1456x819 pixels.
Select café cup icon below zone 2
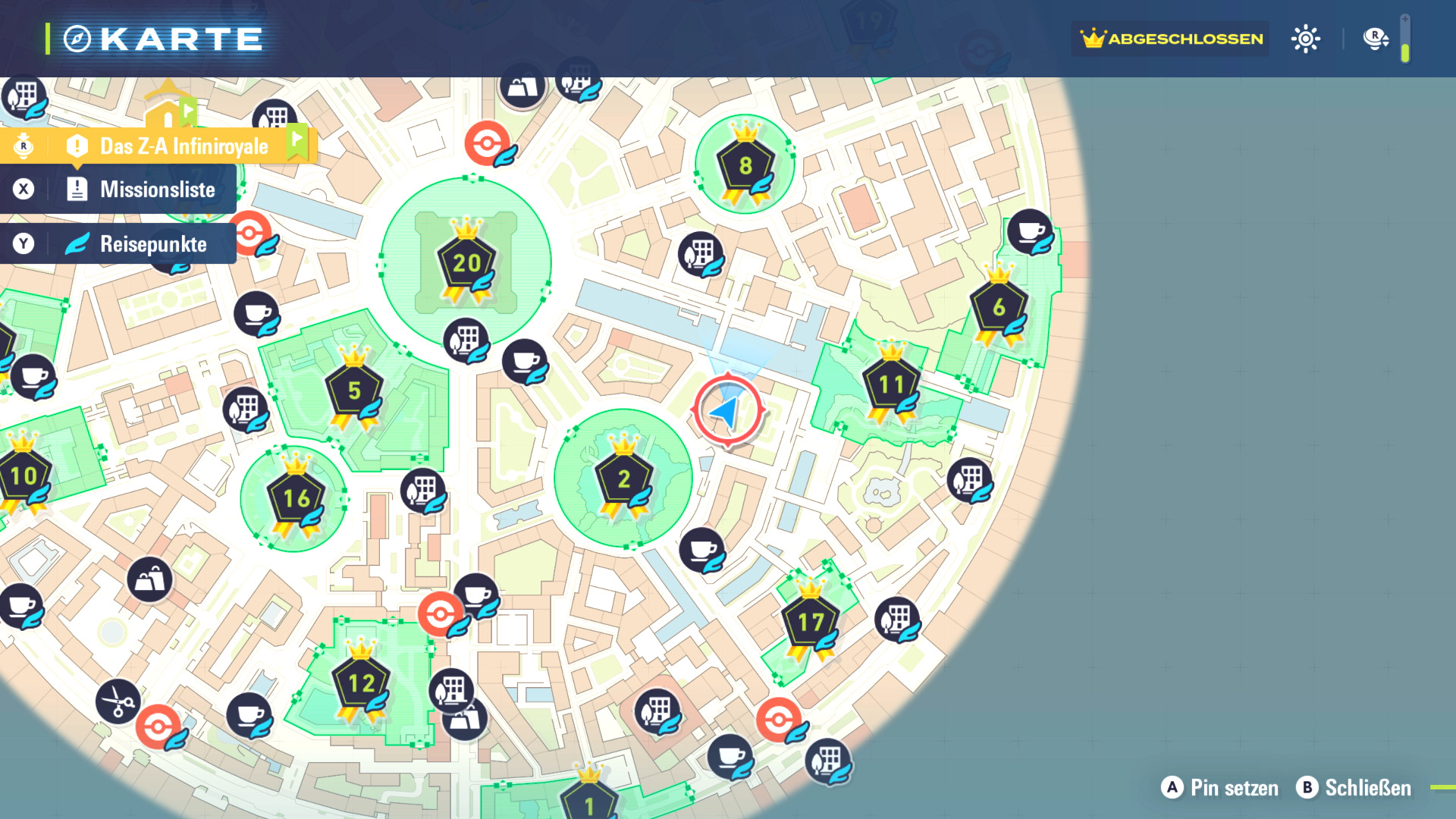pos(701,550)
